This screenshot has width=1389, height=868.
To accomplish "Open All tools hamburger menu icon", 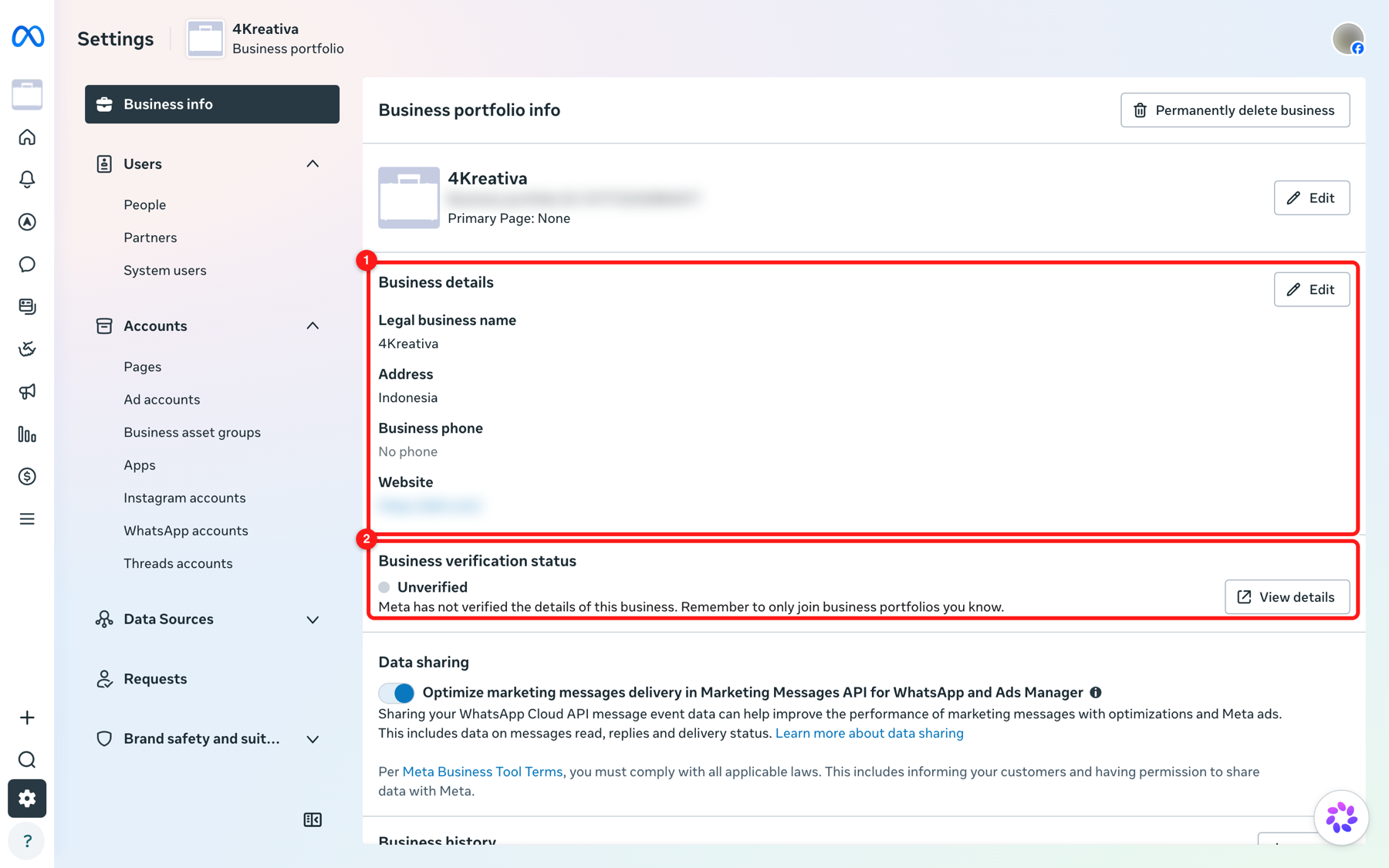I will (x=27, y=519).
